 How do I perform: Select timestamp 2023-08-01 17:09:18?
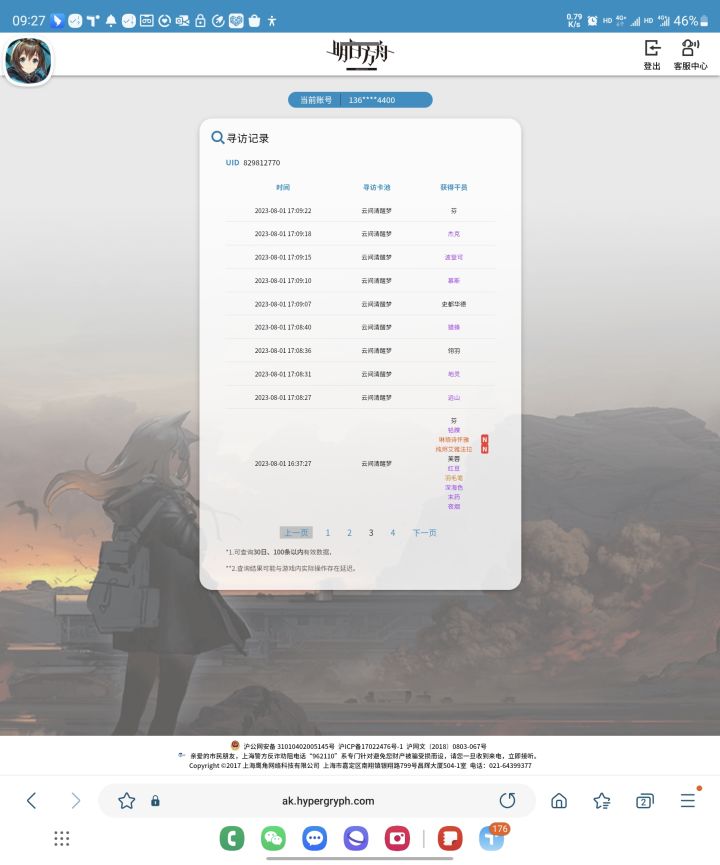[x=283, y=234]
